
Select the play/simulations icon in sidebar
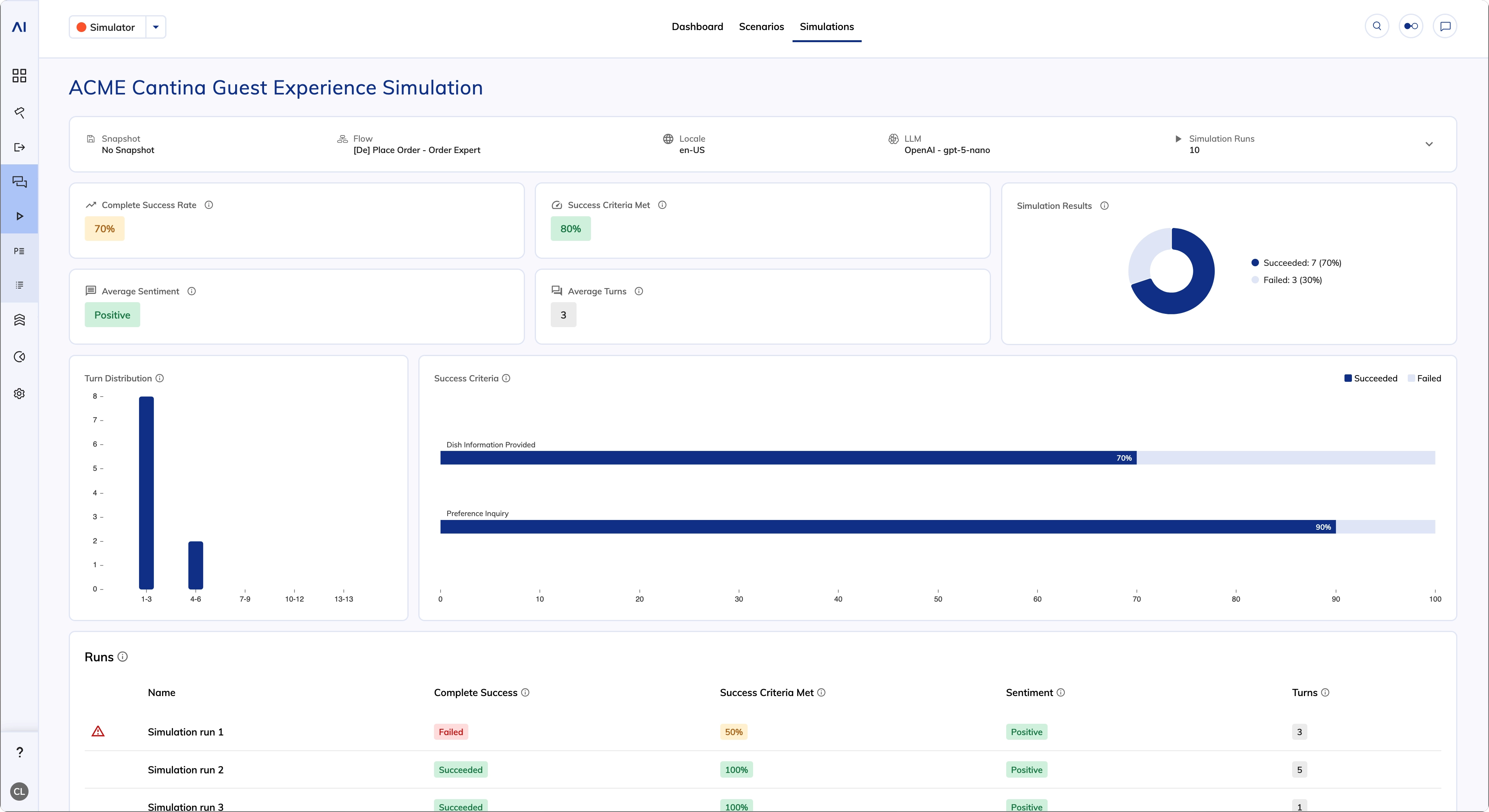[x=19, y=215]
